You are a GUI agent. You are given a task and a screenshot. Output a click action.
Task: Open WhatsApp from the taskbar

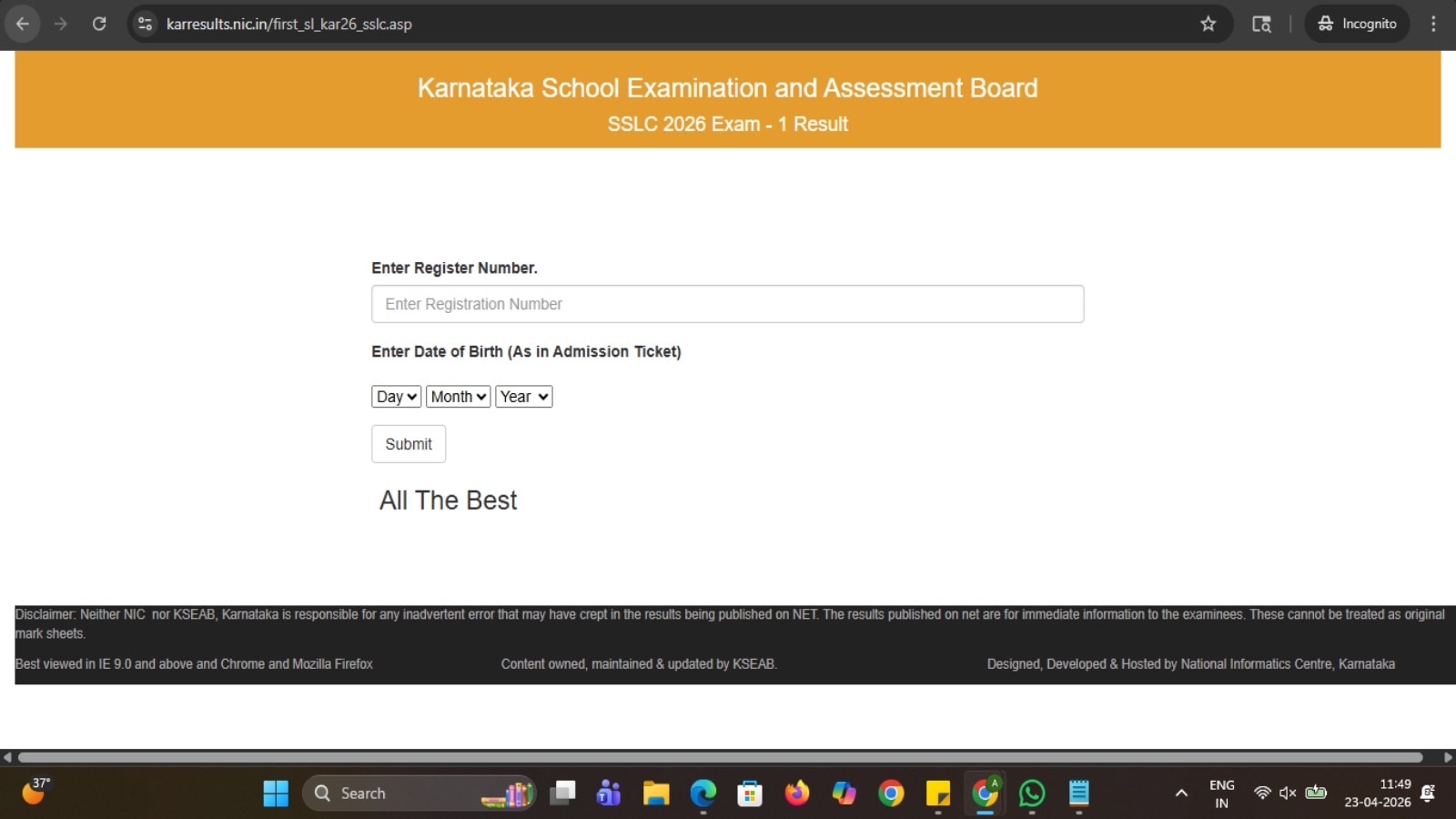coord(1031,794)
